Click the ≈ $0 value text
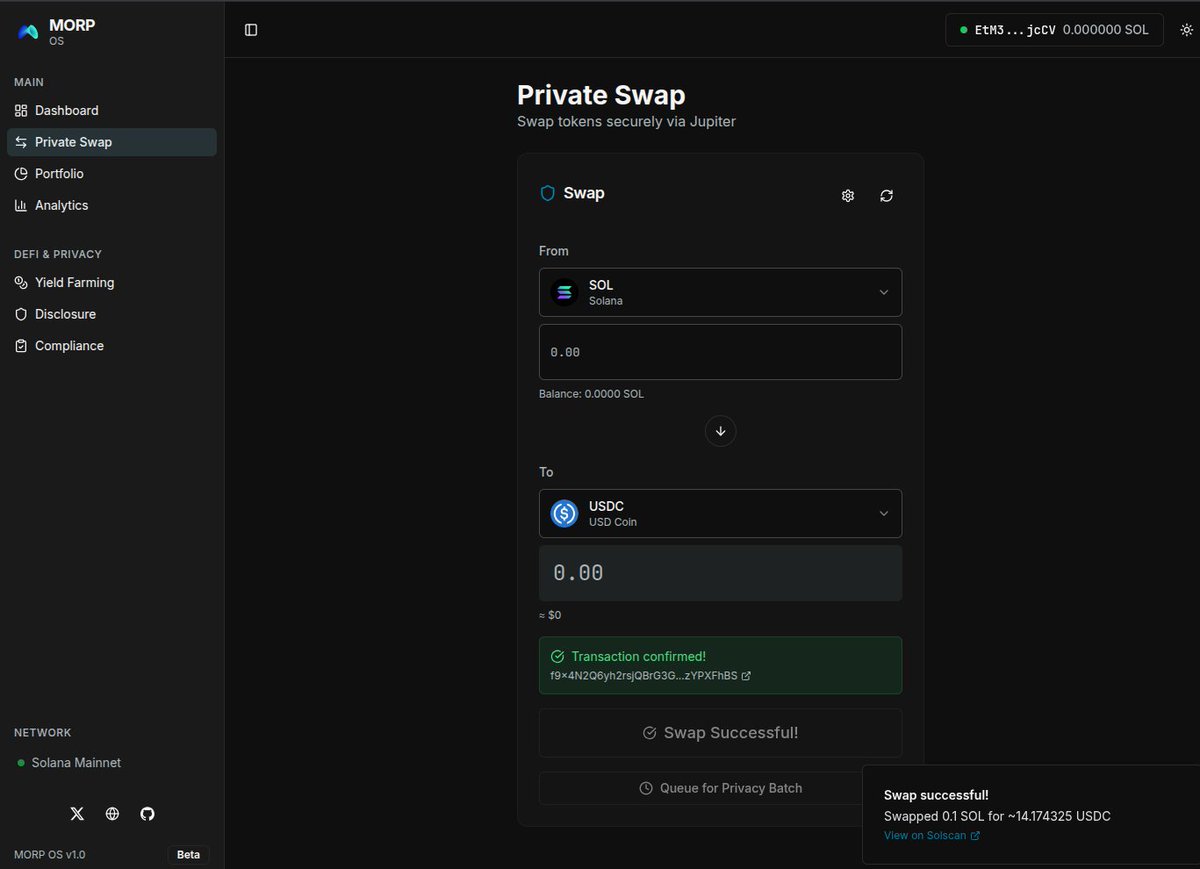The height and width of the screenshot is (869, 1200). click(550, 615)
